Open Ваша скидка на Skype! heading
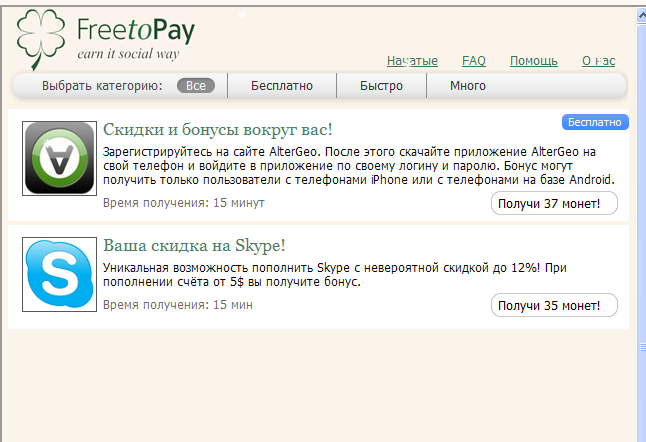The image size is (646, 442). (x=194, y=246)
